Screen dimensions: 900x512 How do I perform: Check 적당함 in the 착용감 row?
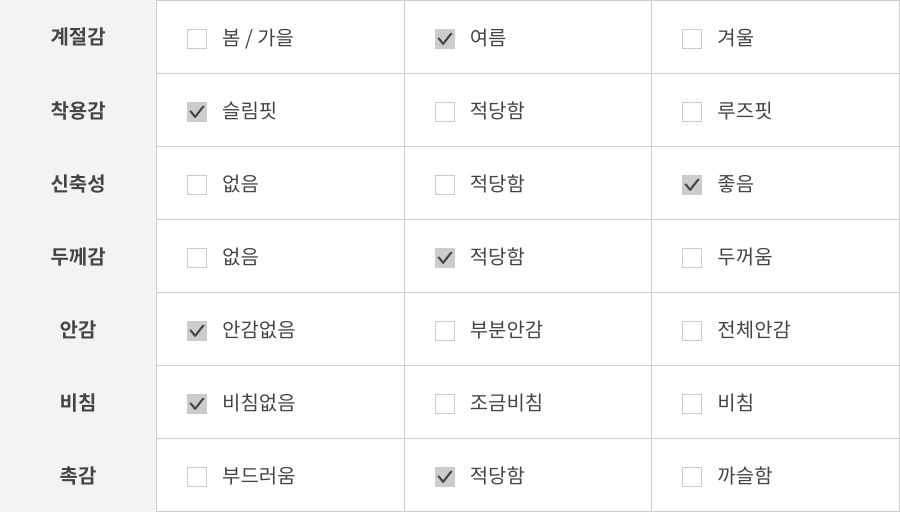pos(445,112)
